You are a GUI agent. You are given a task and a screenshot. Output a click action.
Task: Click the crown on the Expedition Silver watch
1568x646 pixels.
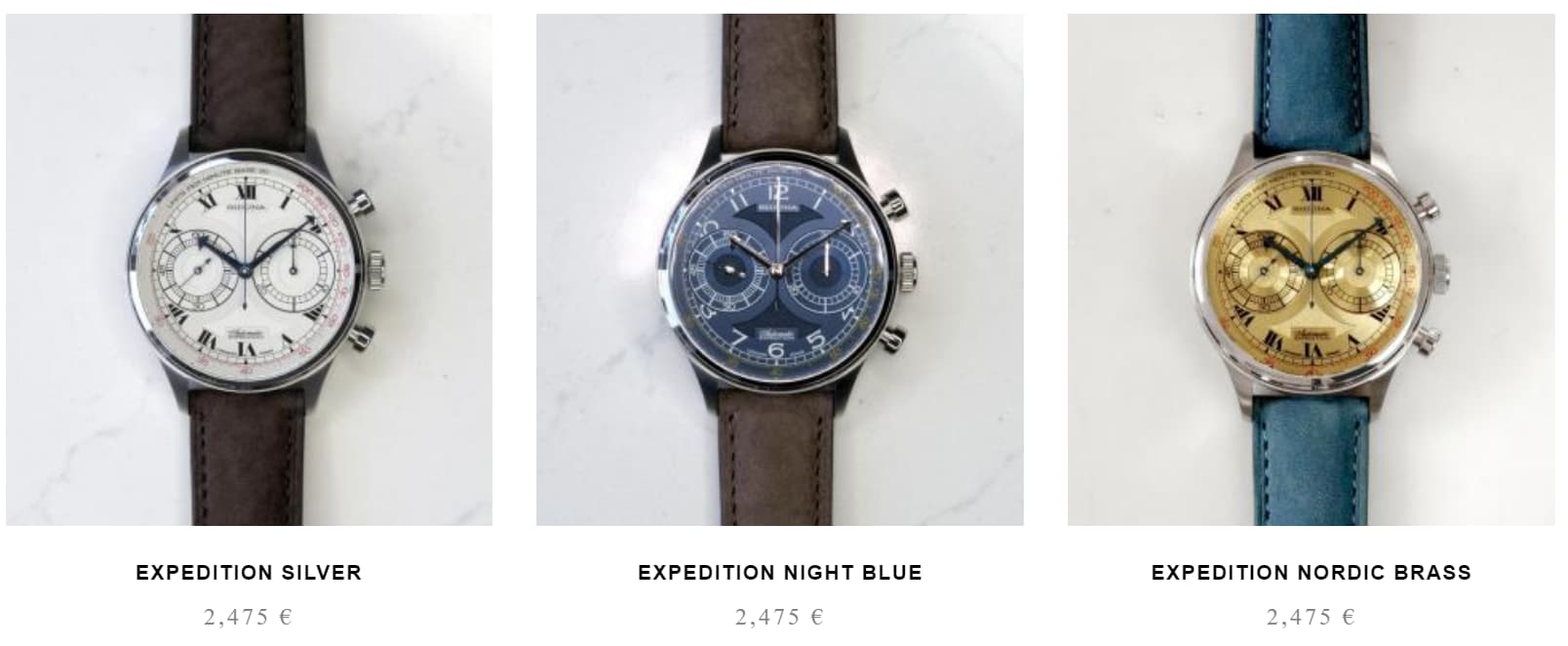(374, 266)
